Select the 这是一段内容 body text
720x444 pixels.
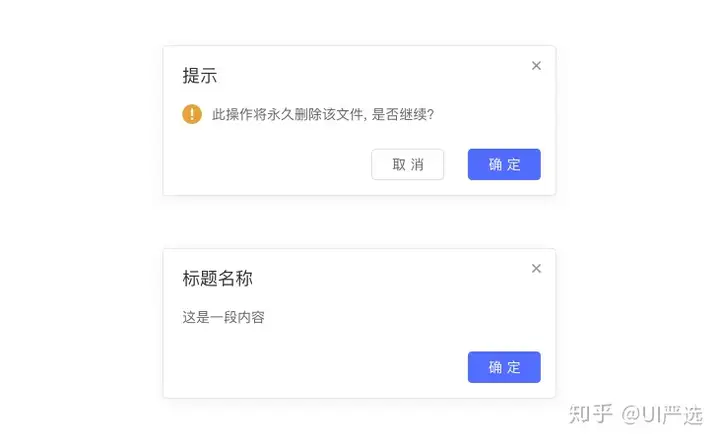(223, 318)
